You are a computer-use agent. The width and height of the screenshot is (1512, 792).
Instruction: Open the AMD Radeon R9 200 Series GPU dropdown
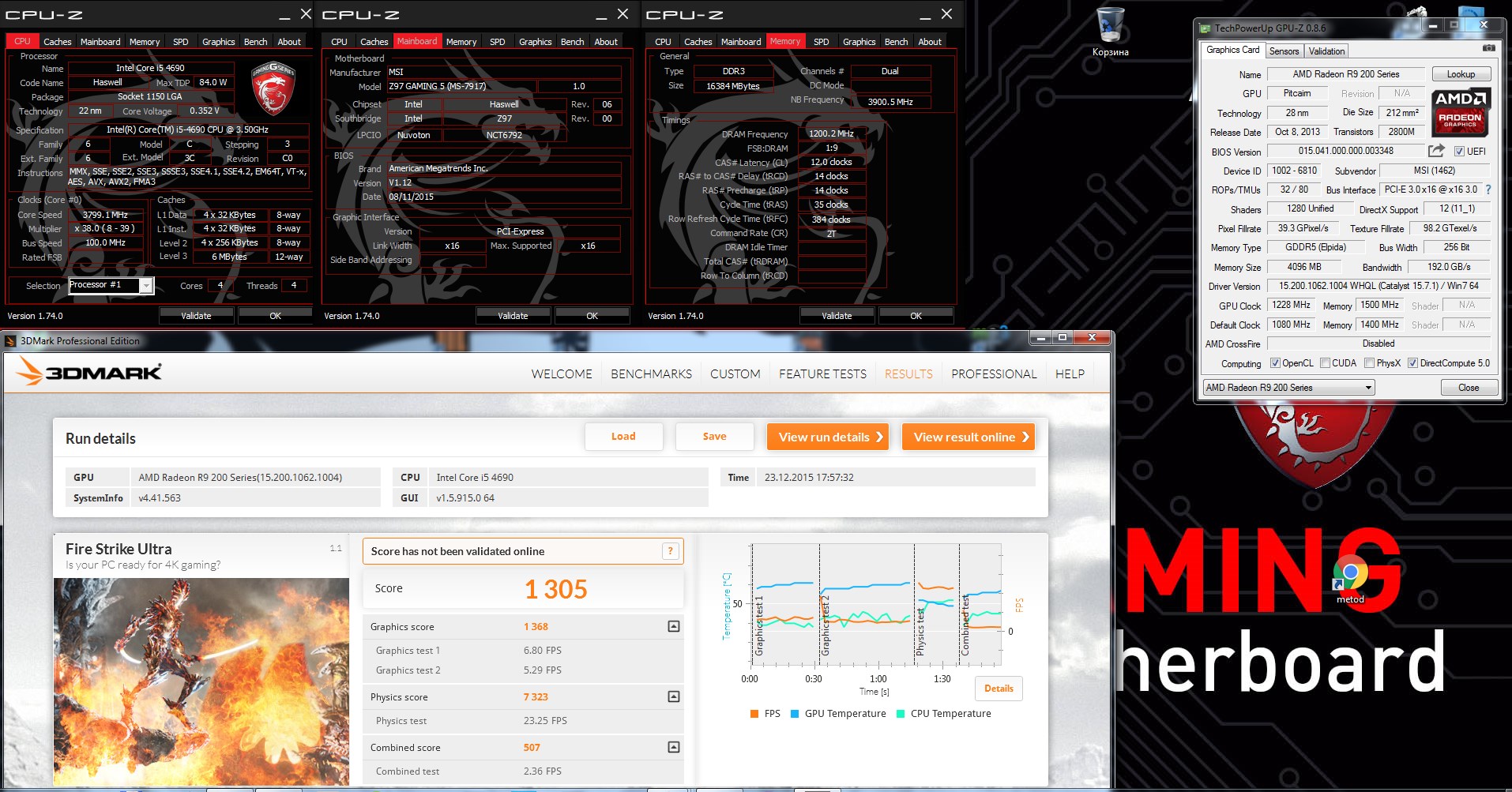(1288, 388)
